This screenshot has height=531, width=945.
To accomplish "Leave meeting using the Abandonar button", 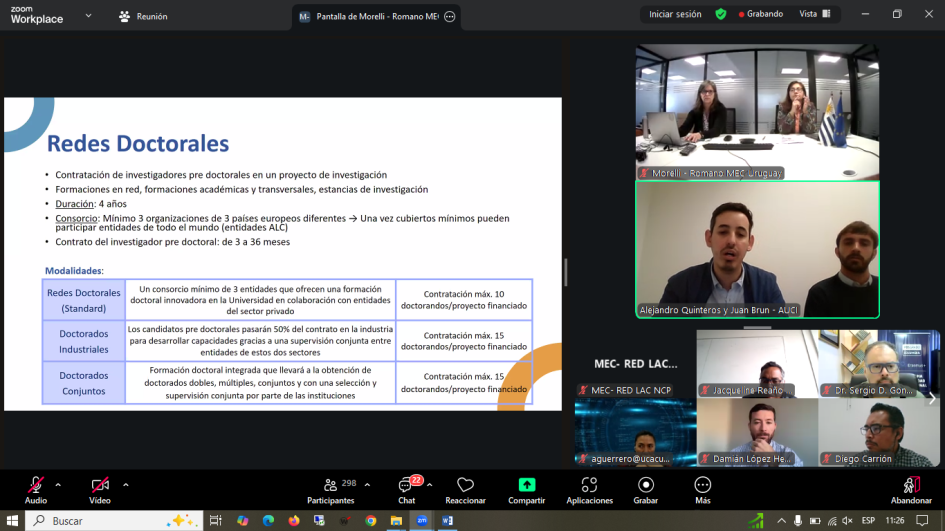I will coord(911,487).
